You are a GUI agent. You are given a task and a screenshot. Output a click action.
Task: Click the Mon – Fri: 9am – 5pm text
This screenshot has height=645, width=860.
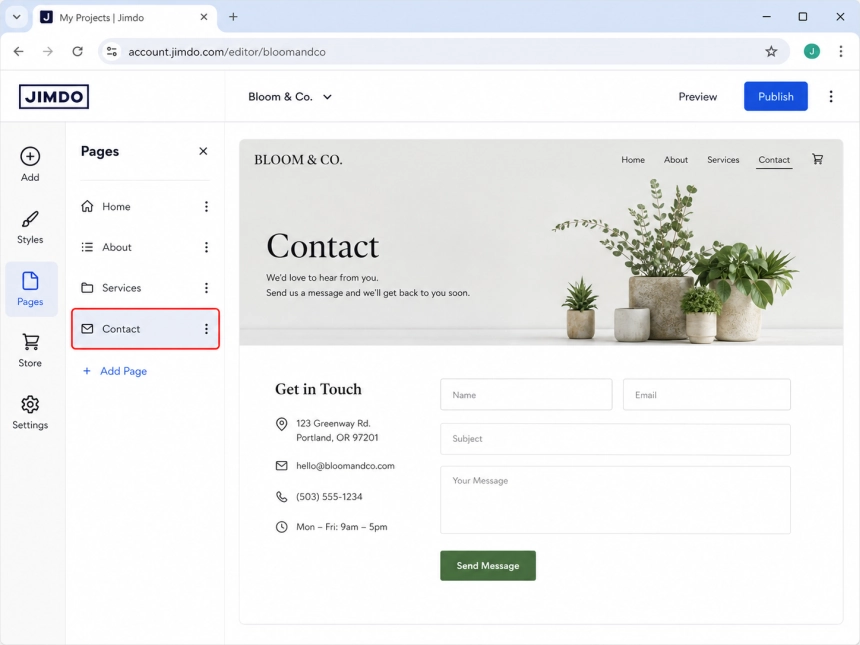(x=342, y=527)
